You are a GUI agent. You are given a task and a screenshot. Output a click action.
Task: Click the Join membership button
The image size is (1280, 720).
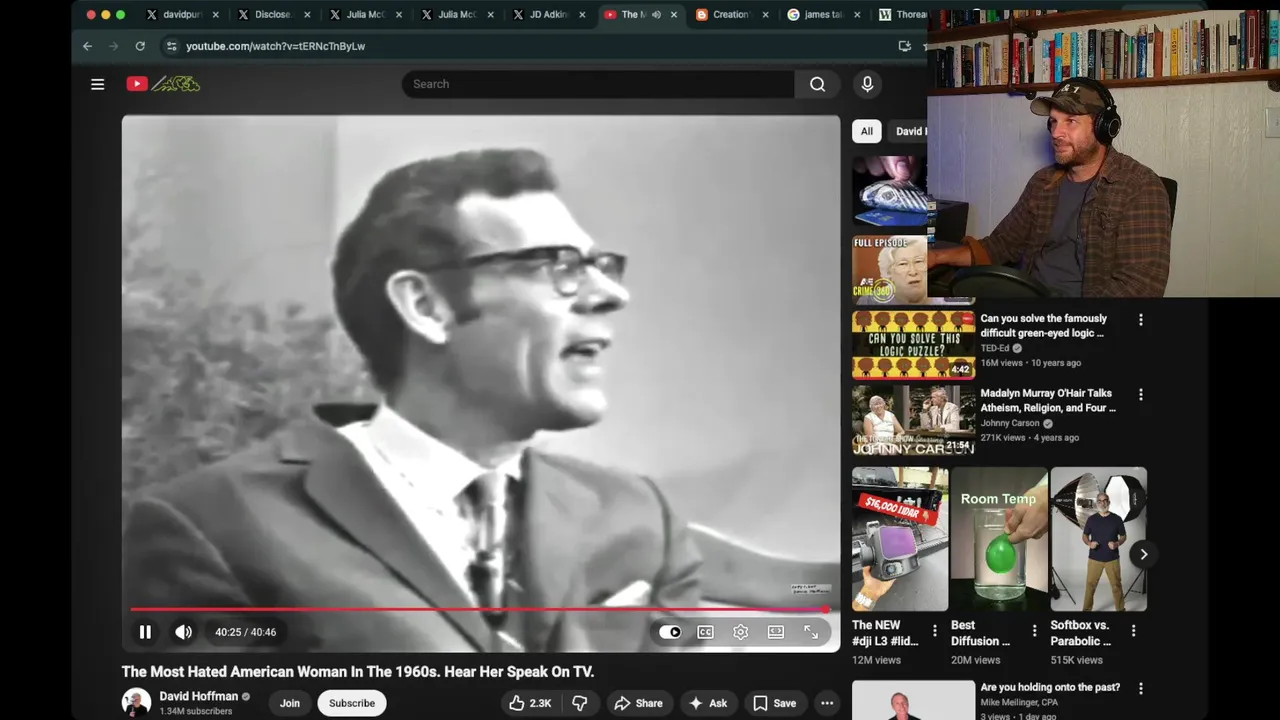[290, 703]
